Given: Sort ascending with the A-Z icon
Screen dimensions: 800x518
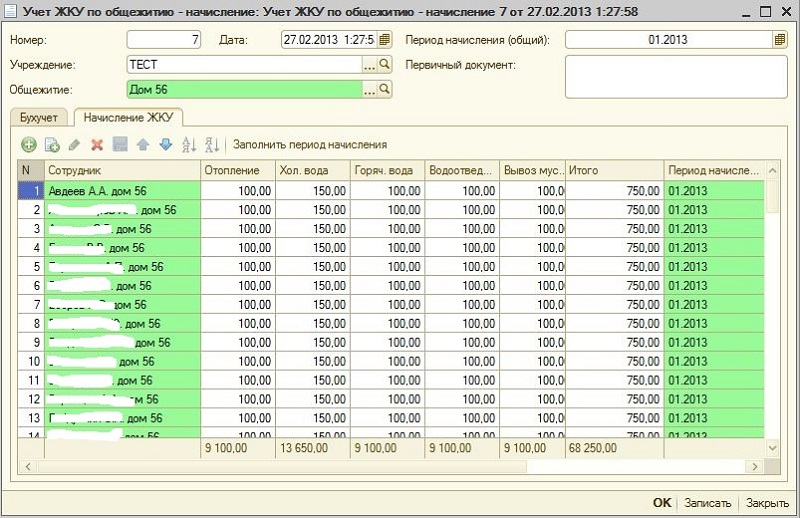Looking at the screenshot, I should click(189, 145).
